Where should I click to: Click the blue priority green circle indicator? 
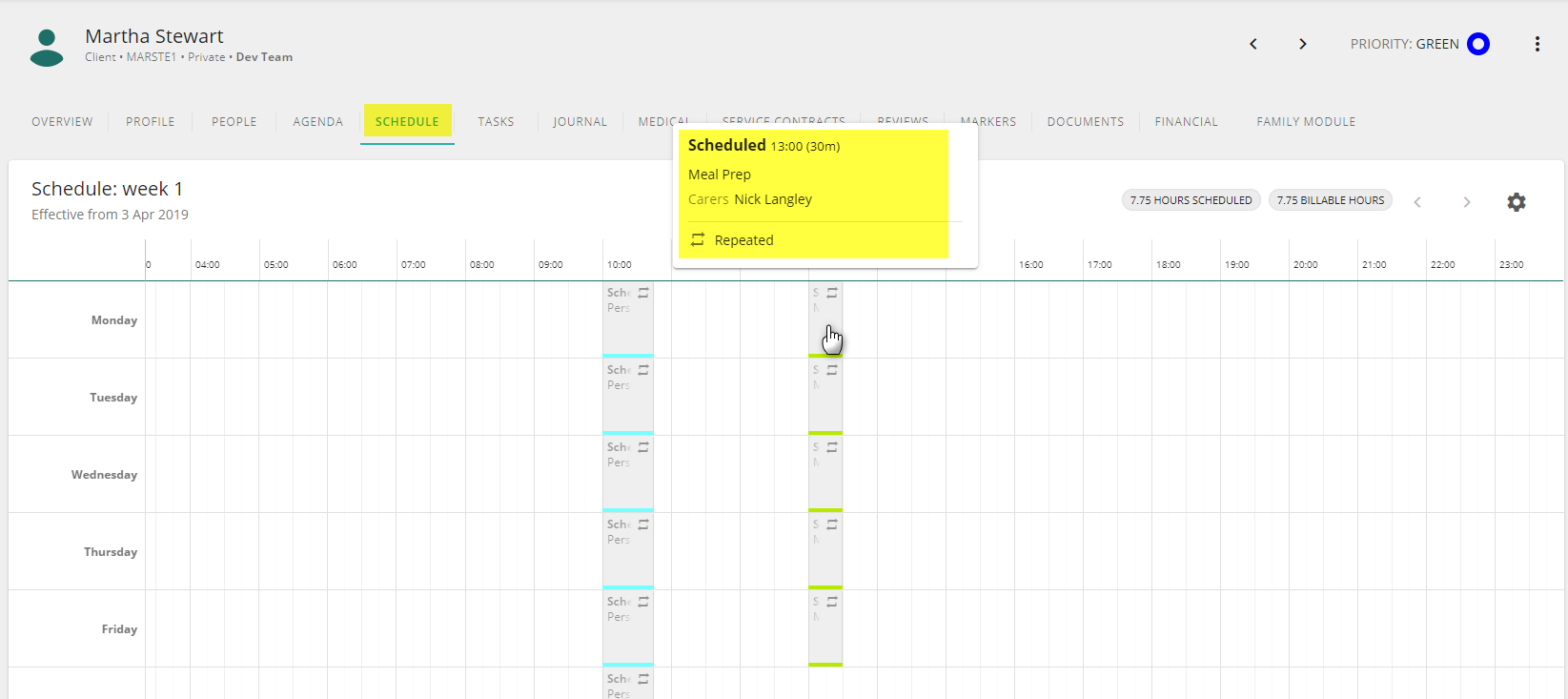tap(1478, 44)
